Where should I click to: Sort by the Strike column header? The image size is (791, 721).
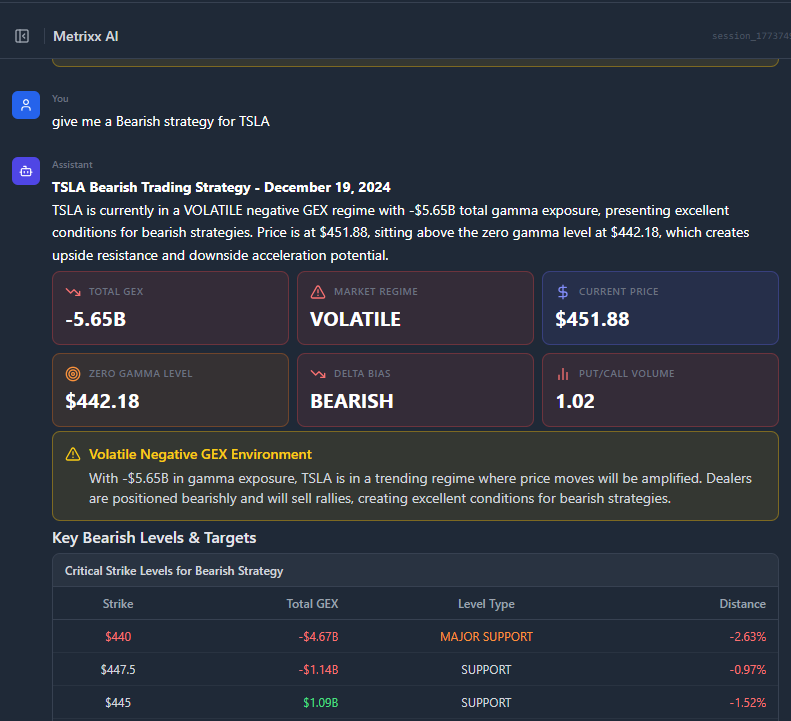pos(118,604)
